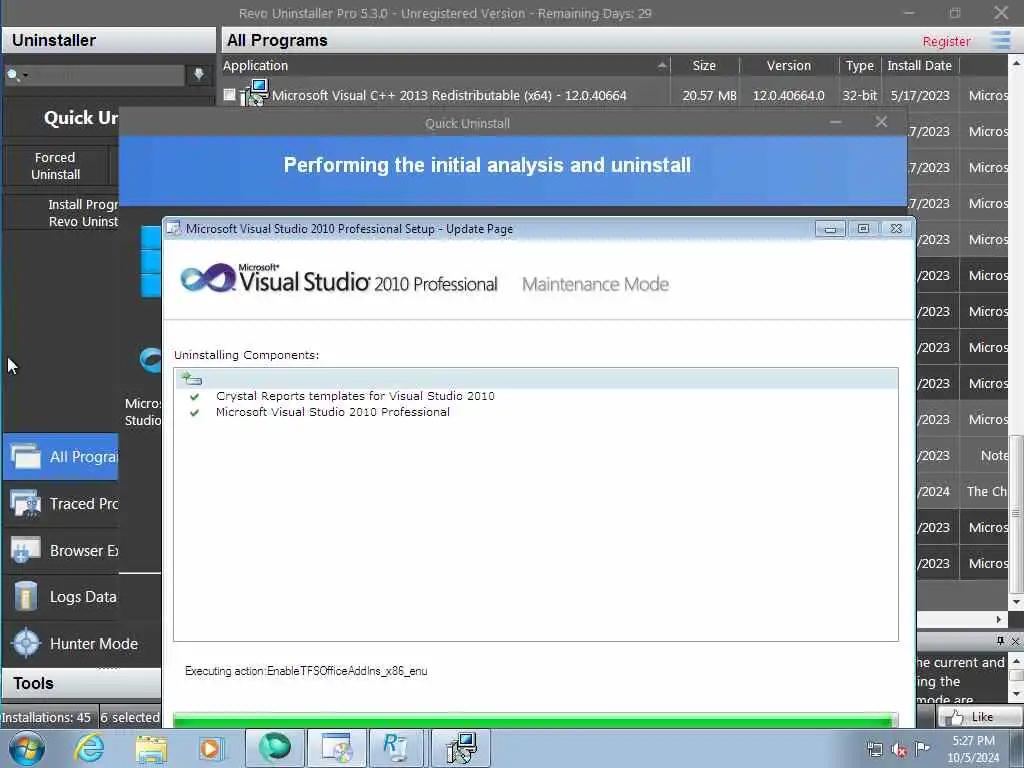
Task: Select Microsoft Visual Studio 2010 Professional component
Action: point(333,412)
